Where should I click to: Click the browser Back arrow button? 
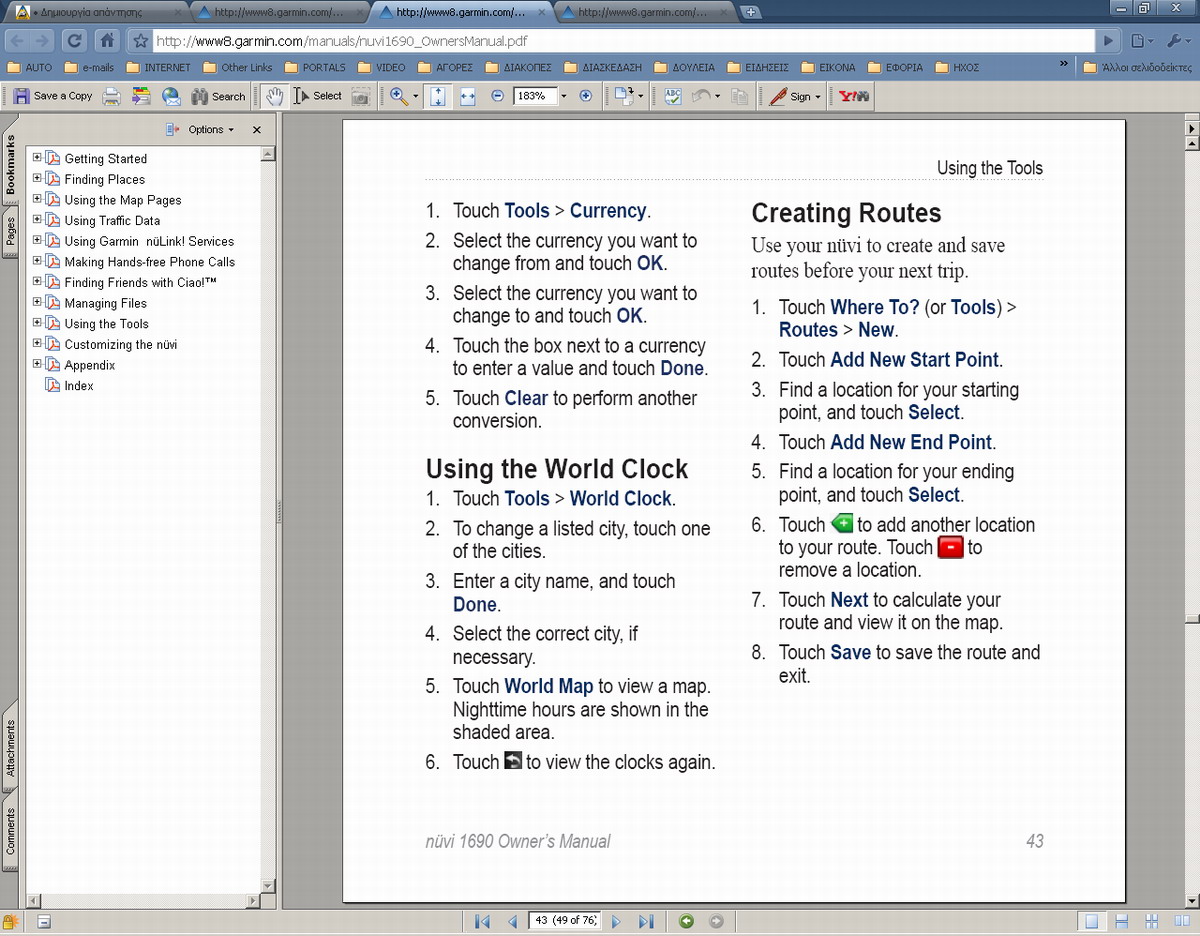(15, 41)
